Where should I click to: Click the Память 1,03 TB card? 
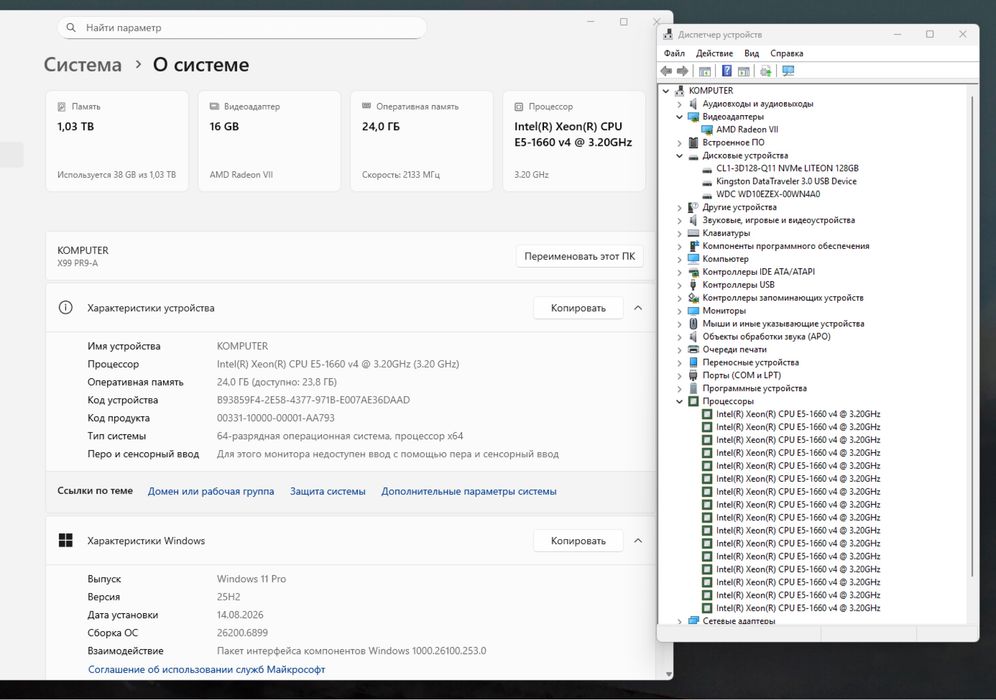pyautogui.click(x=117, y=141)
